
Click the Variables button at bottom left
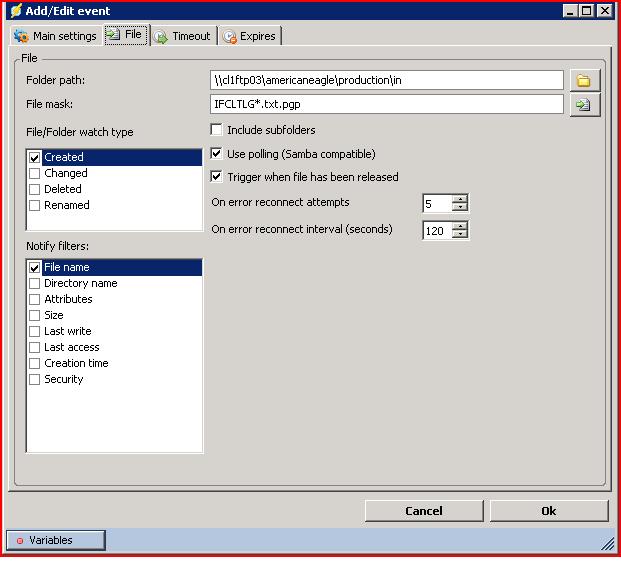tap(56, 540)
